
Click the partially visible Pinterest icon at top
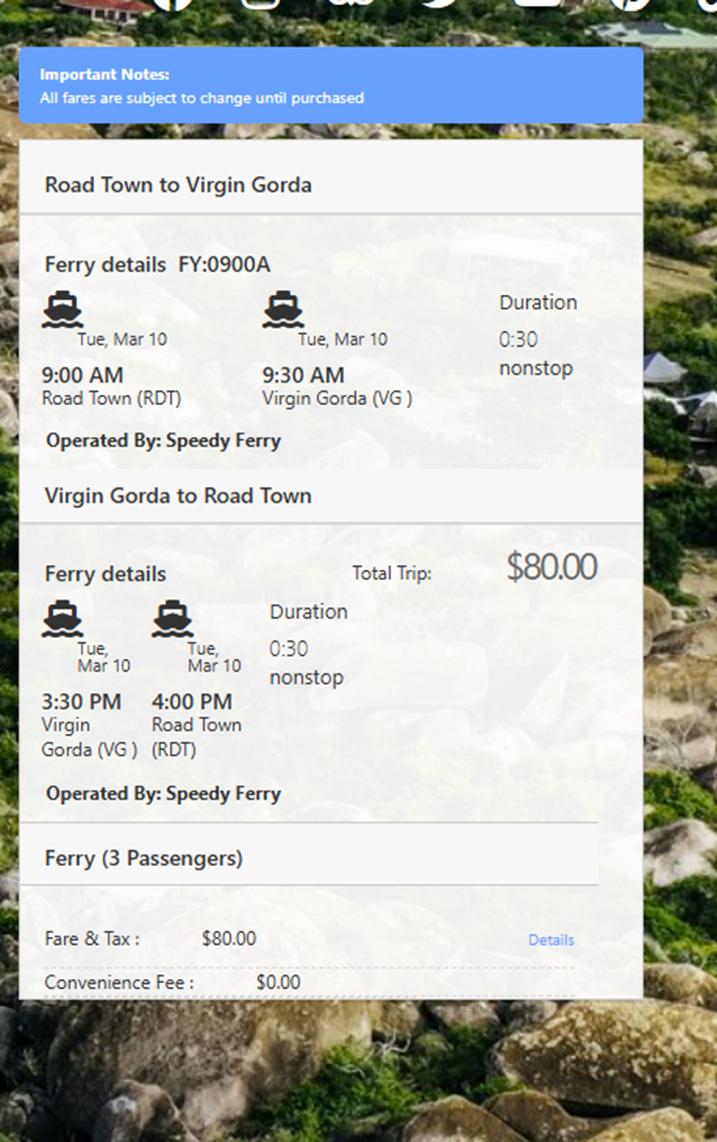[x=630, y=4]
